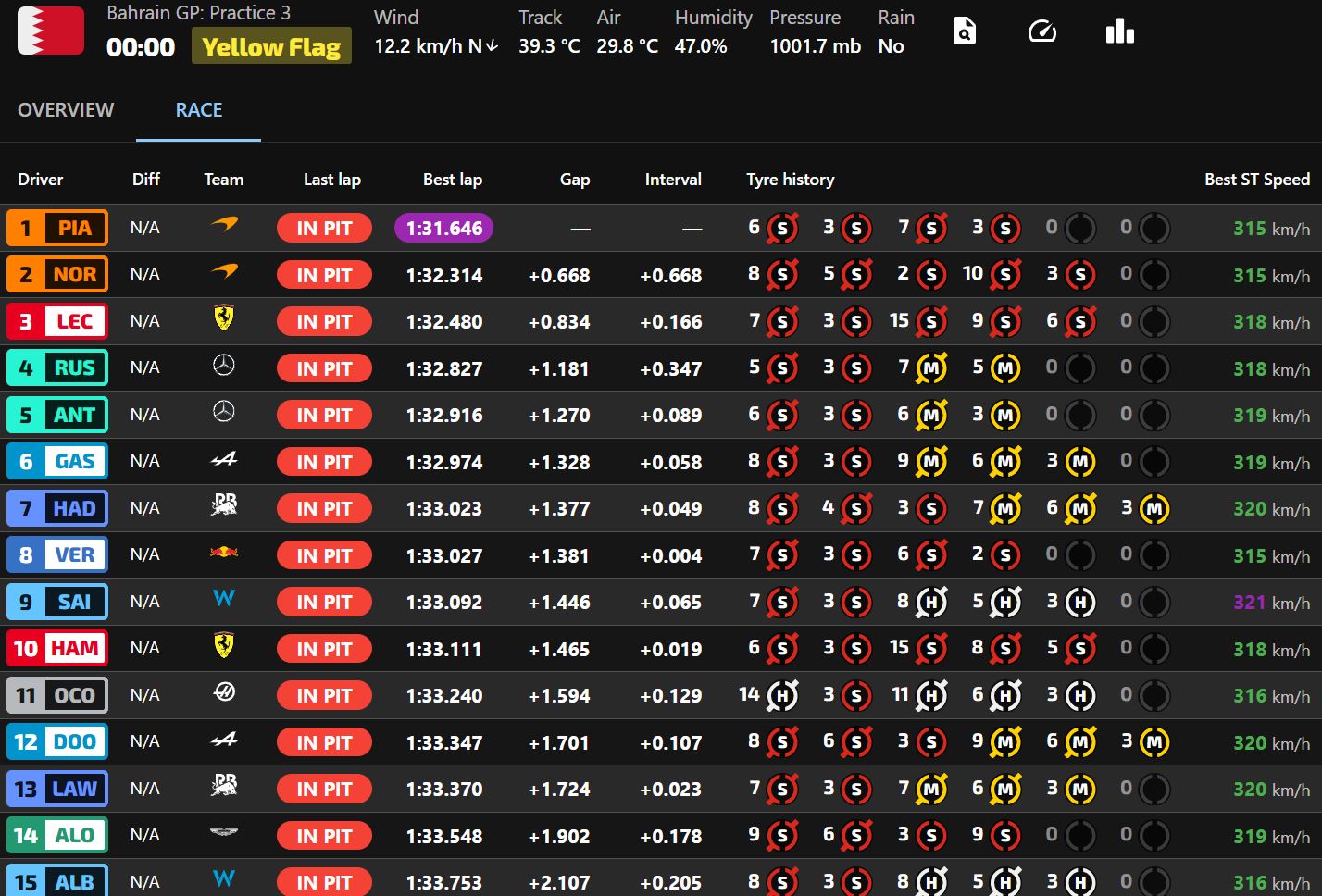Click the Best ST Speed column header
Screen dimensions: 1322x896
[x=1257, y=180]
